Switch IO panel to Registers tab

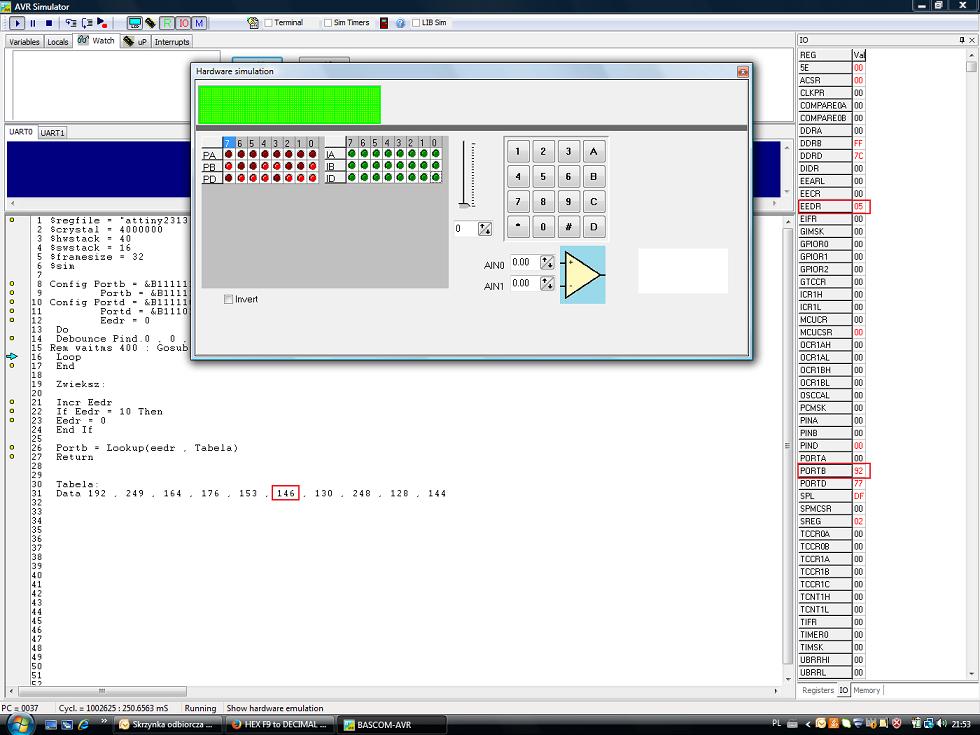[818, 690]
